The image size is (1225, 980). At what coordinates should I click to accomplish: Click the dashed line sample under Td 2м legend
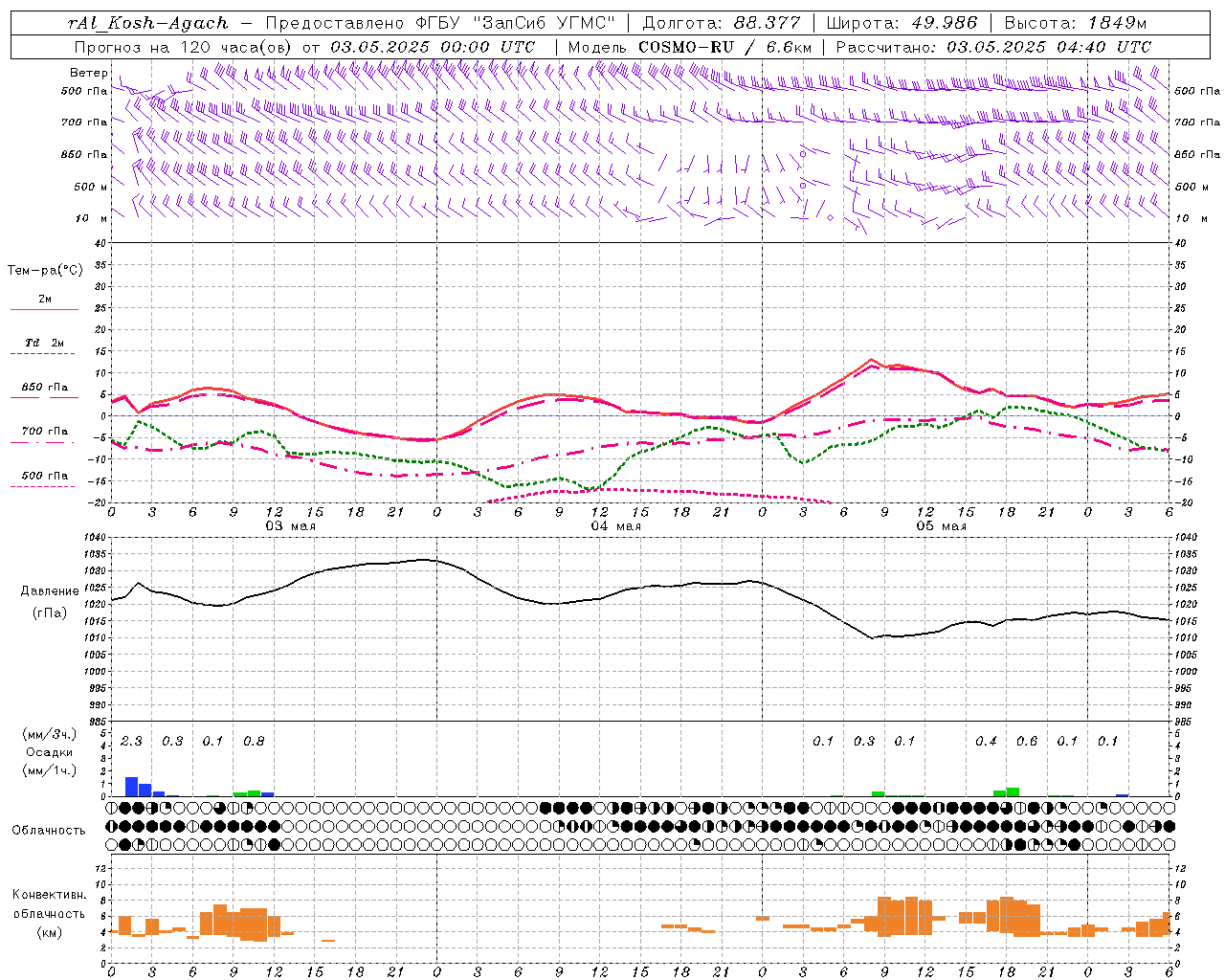coord(44,354)
